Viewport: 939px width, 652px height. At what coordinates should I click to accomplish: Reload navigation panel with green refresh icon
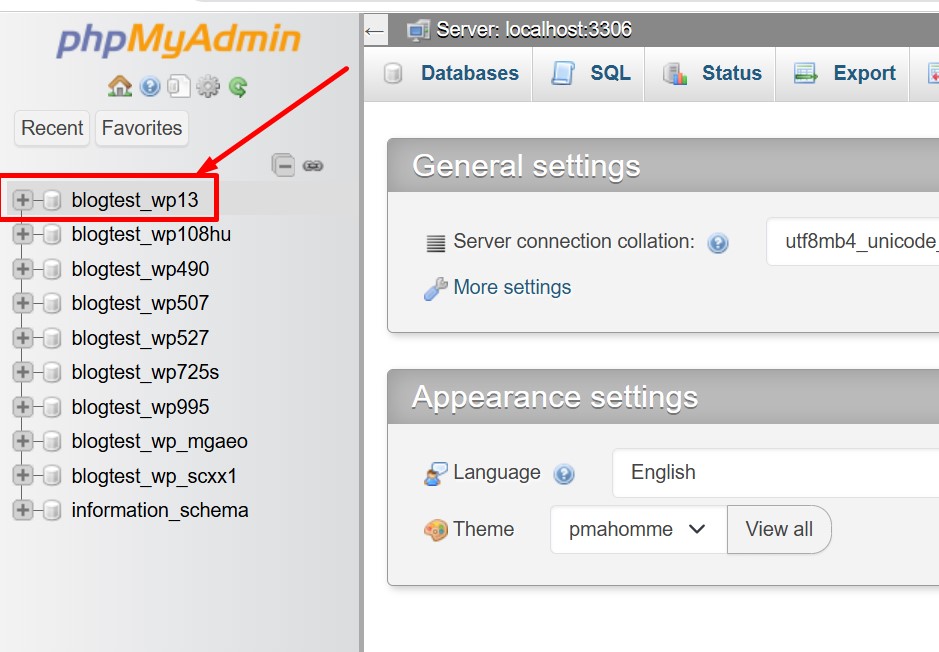(x=238, y=87)
